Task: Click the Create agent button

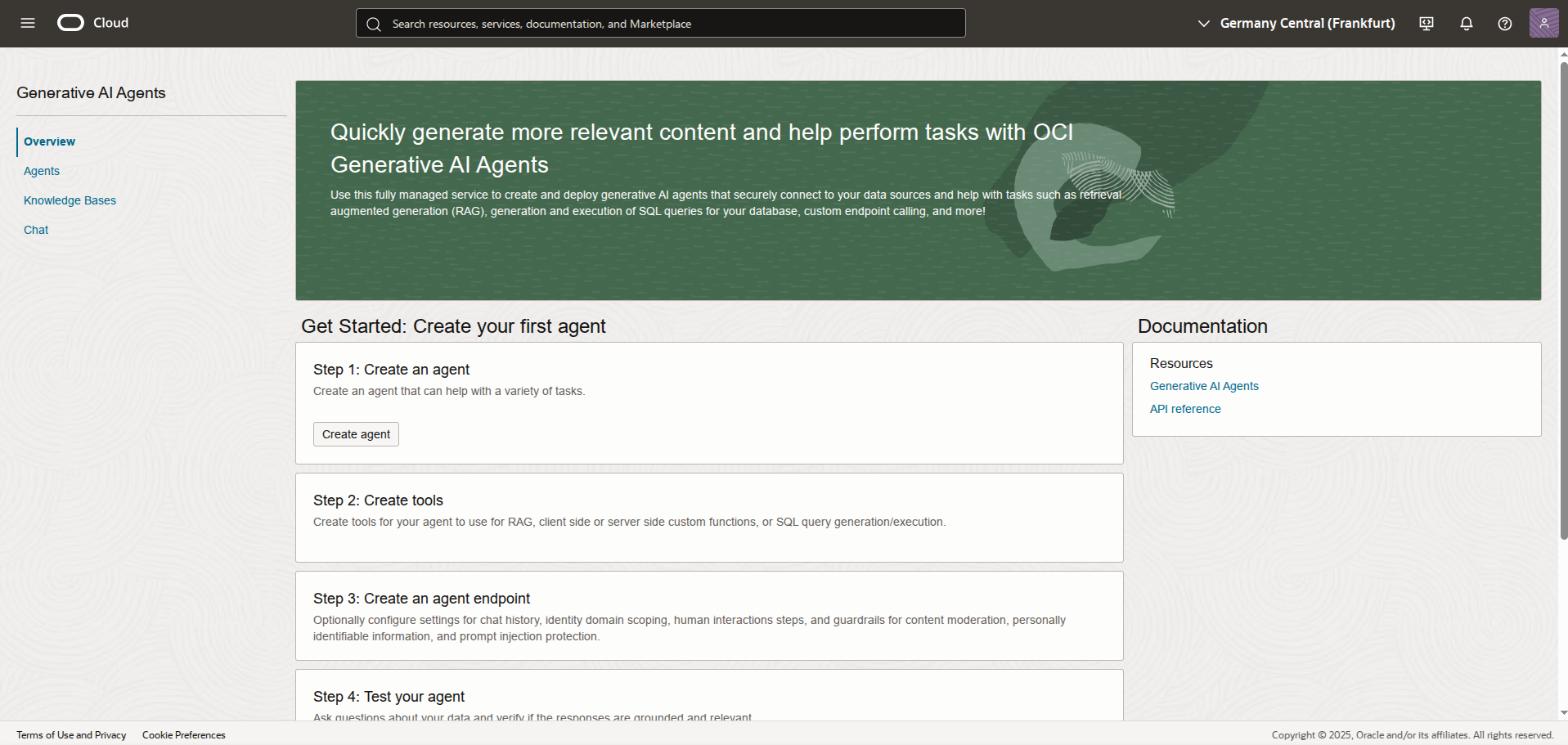Action: 356,434
